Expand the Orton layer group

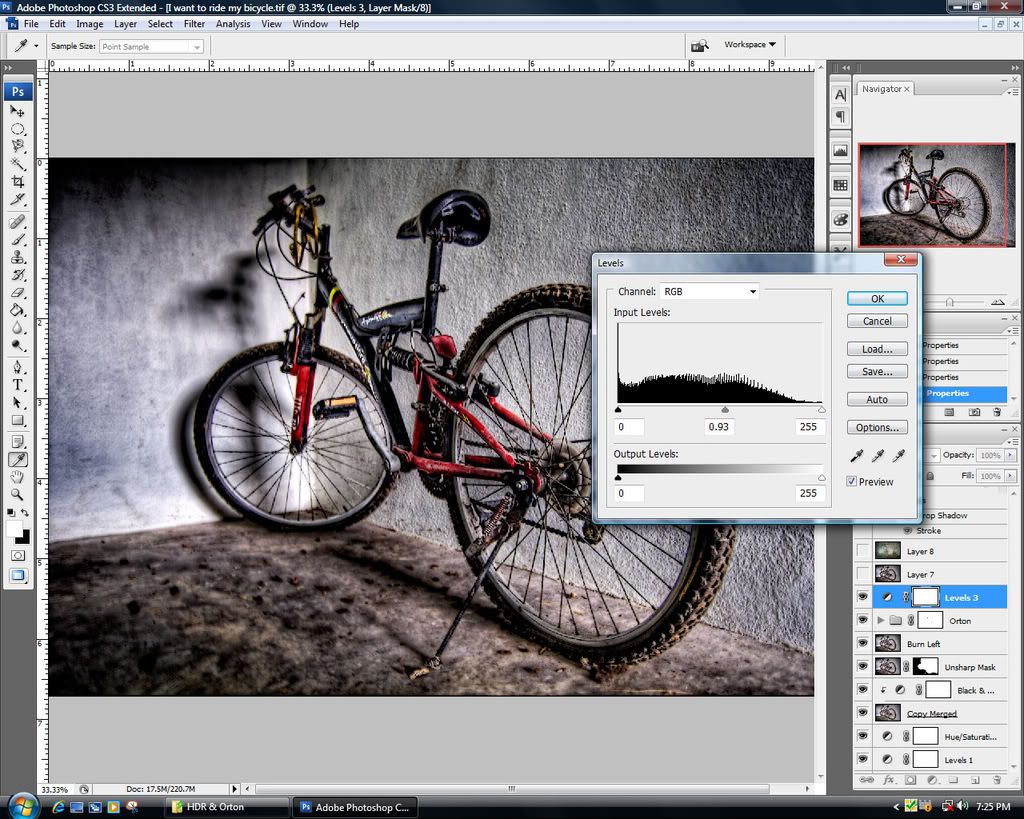[x=880, y=620]
